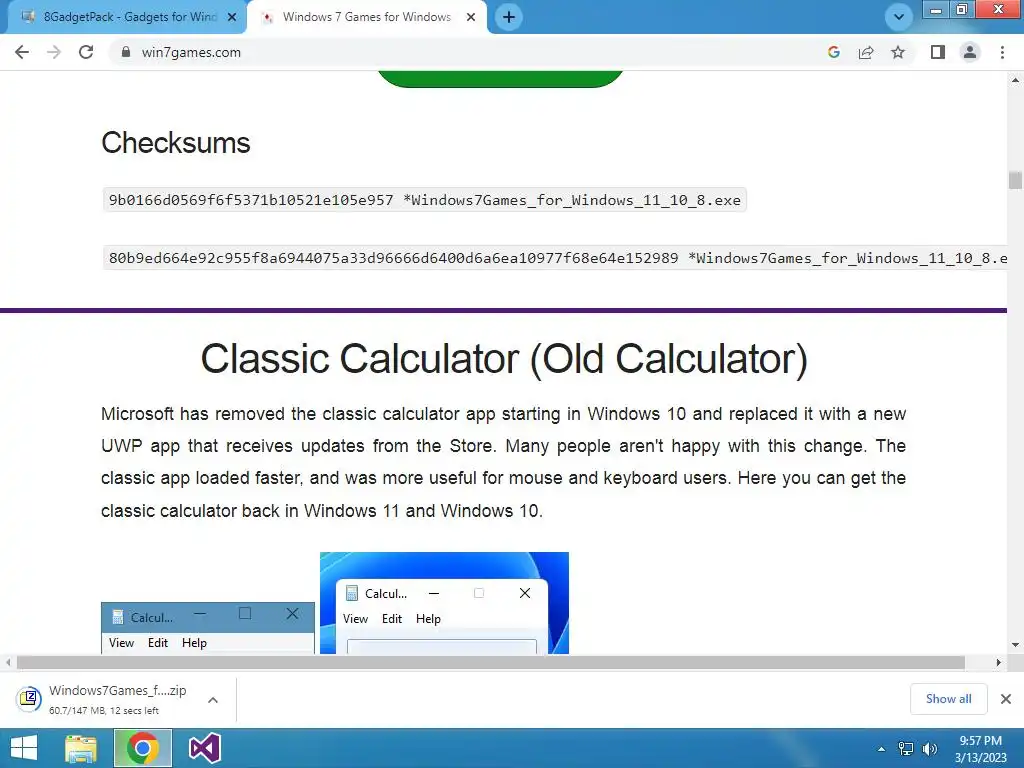Open the volume tray icon
1024x768 pixels.
929,749
